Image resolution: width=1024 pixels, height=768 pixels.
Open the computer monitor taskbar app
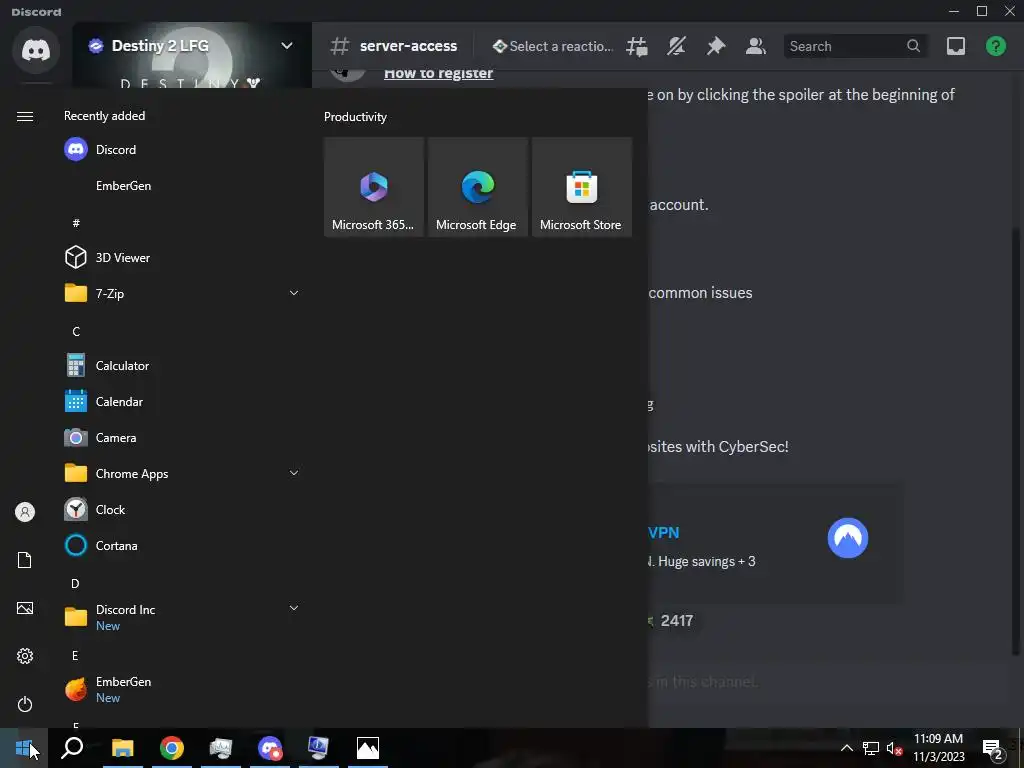319,748
